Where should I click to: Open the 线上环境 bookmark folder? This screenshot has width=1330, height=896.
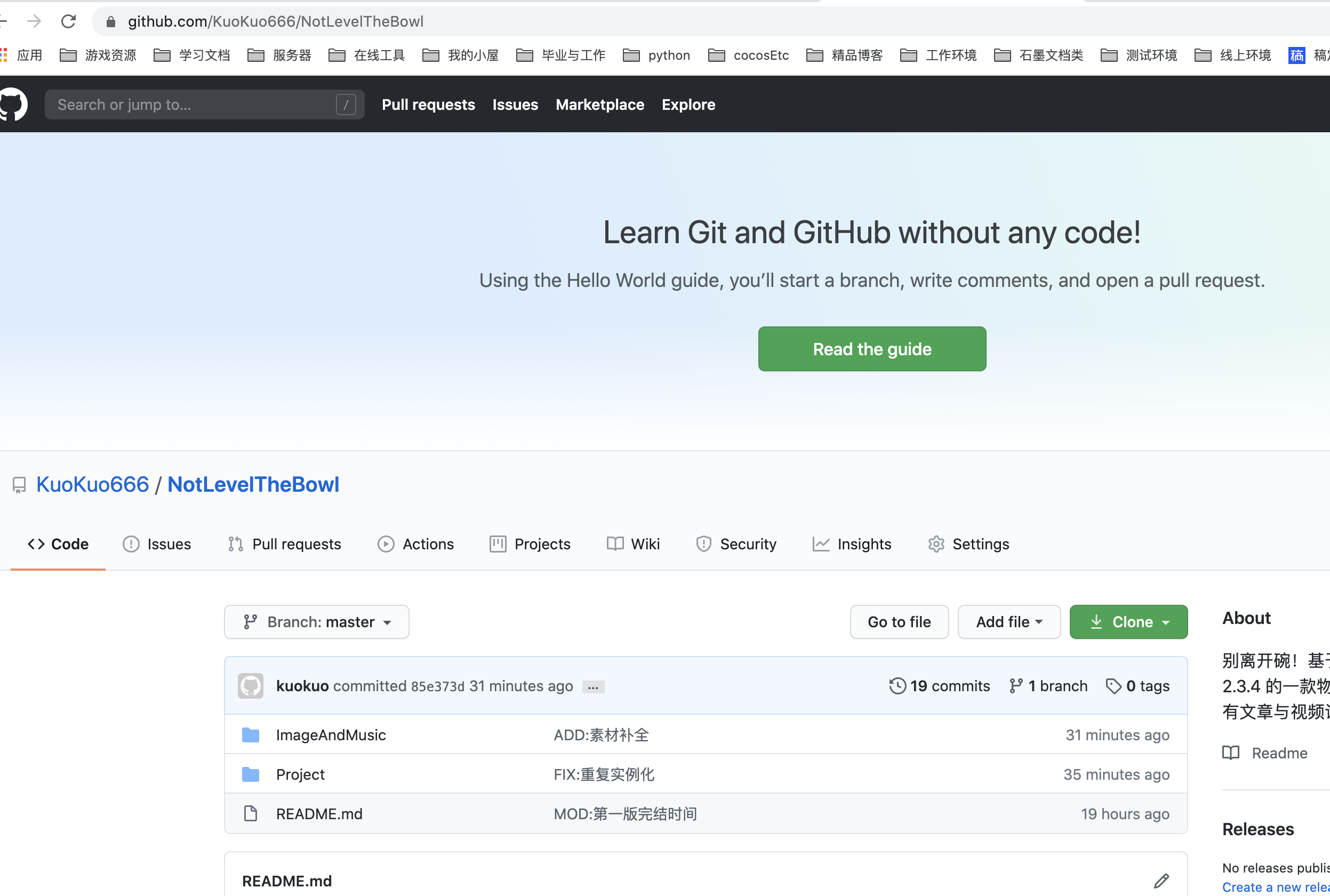click(1233, 55)
